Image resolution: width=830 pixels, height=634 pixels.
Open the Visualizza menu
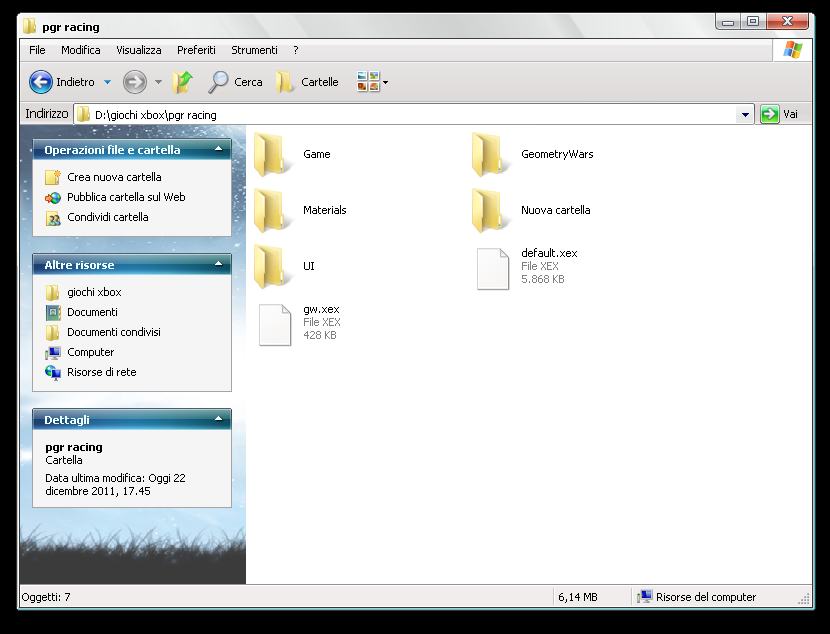click(139, 50)
